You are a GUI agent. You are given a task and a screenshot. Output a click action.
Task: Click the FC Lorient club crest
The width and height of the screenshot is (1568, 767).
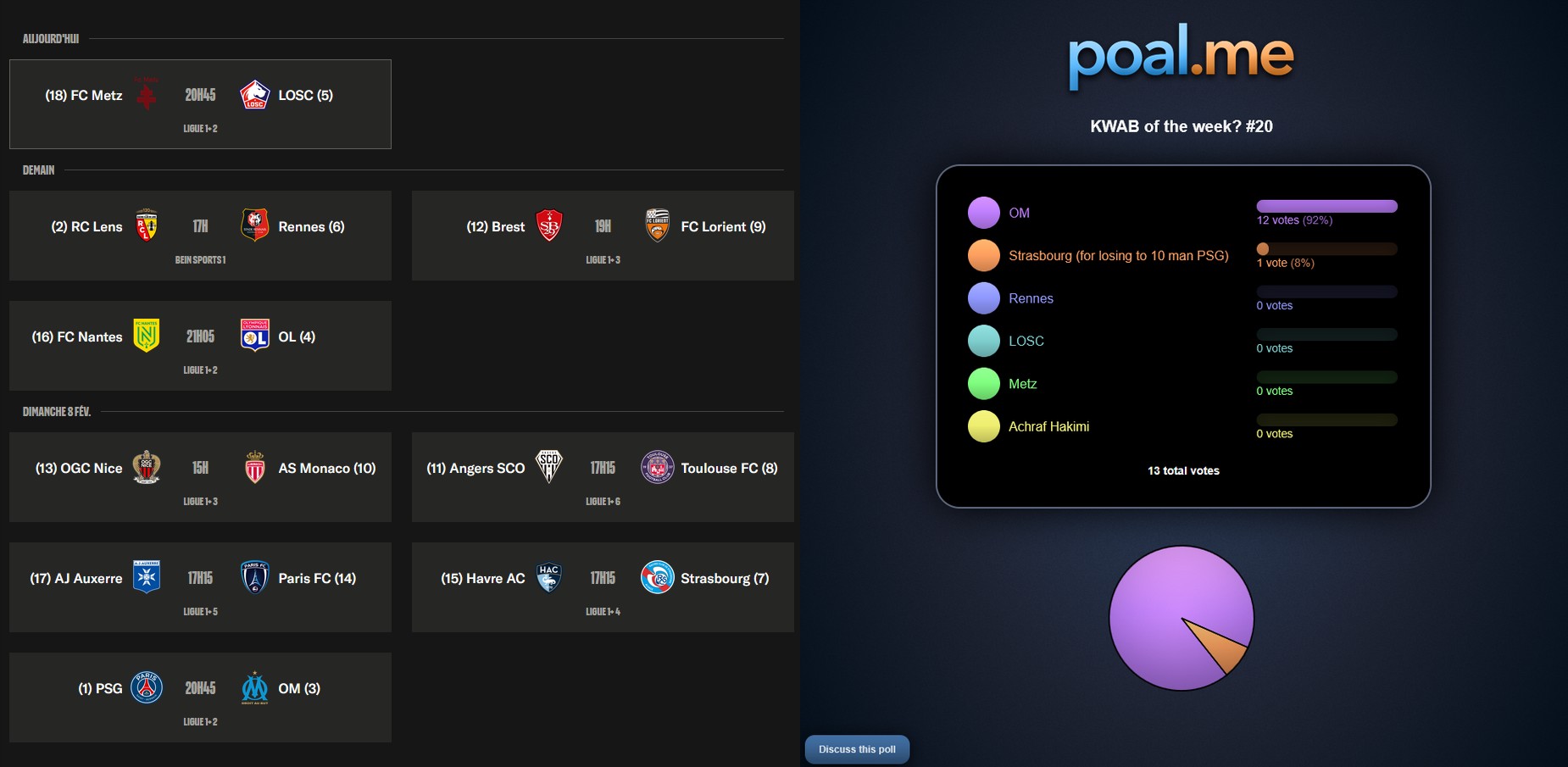pos(657,225)
